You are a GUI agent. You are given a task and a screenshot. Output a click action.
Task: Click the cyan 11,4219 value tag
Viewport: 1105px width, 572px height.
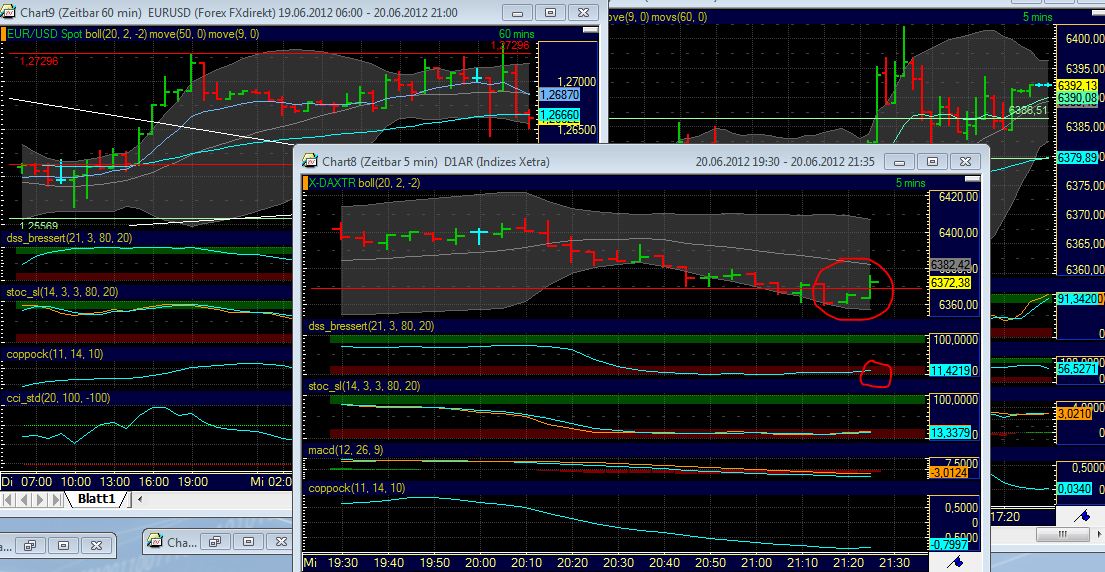(x=951, y=370)
